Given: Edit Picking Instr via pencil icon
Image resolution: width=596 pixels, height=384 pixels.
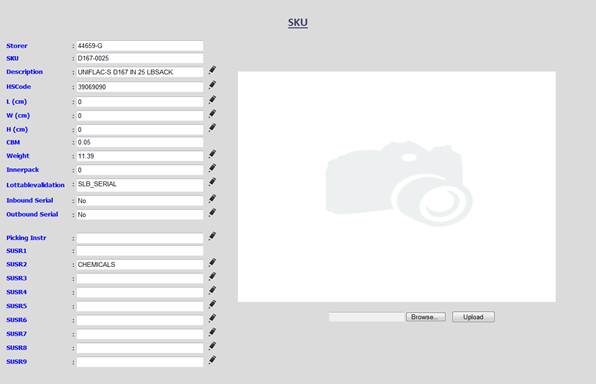Looking at the screenshot, I should [212, 236].
